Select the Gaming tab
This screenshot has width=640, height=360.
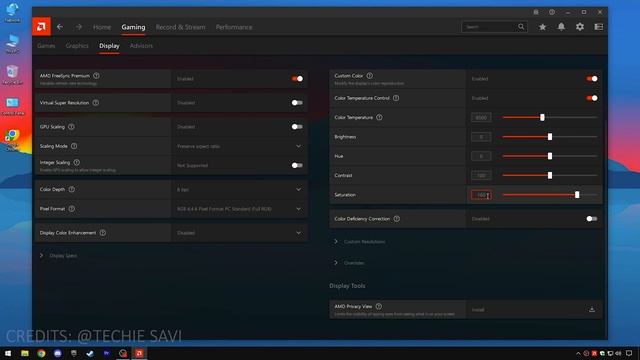pyautogui.click(x=133, y=27)
